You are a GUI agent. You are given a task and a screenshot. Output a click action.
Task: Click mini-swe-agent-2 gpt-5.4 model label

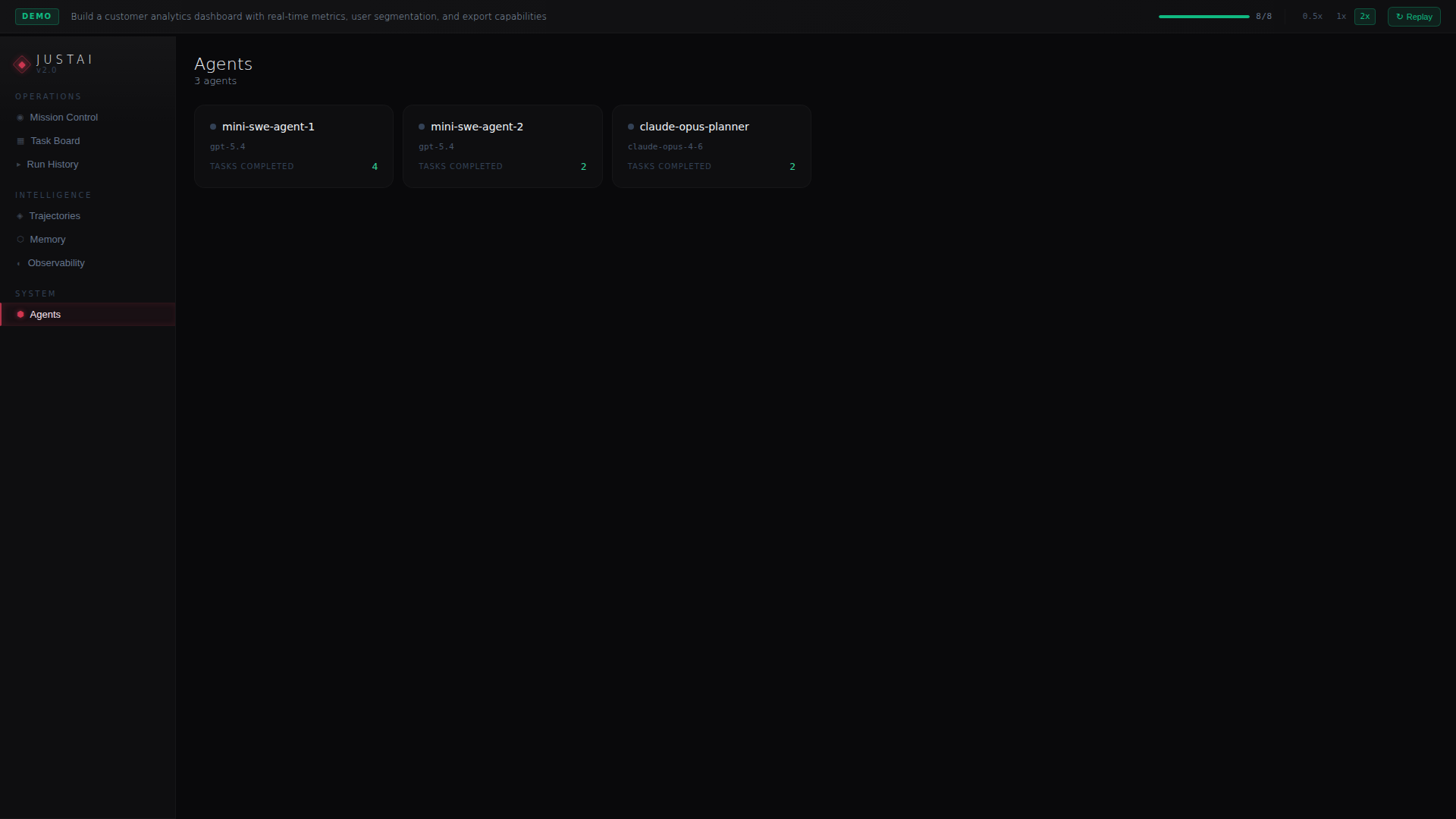[x=436, y=147]
